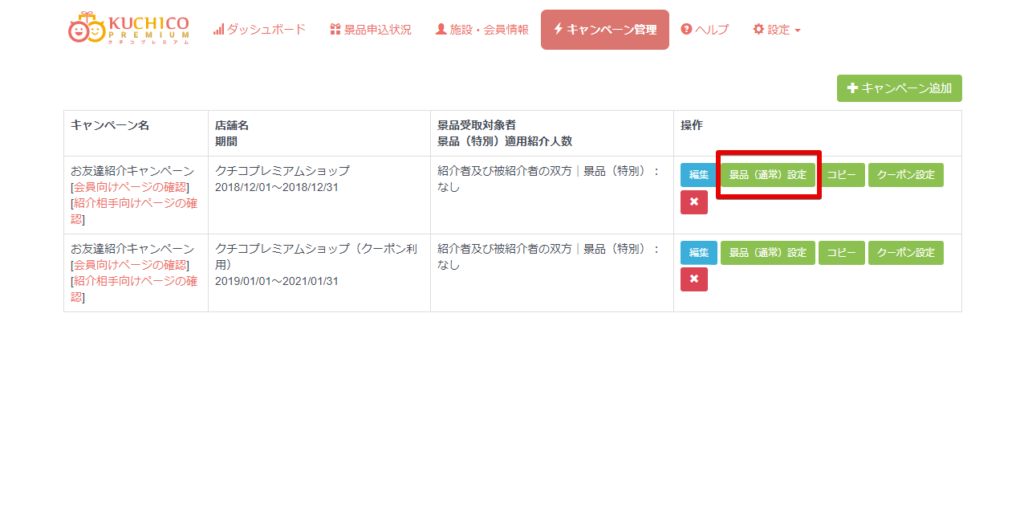Click コピー on the first campaign row
This screenshot has height=525, width=1024.
841,175
